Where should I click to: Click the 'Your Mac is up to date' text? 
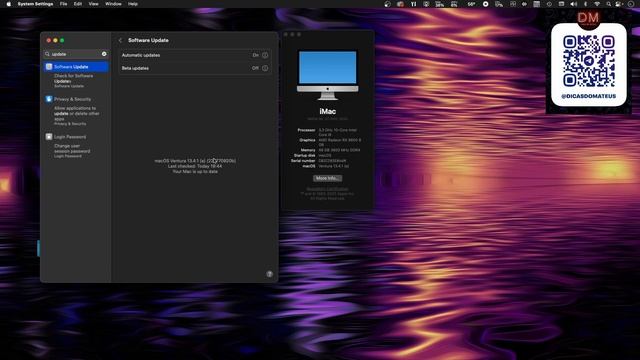pos(195,172)
